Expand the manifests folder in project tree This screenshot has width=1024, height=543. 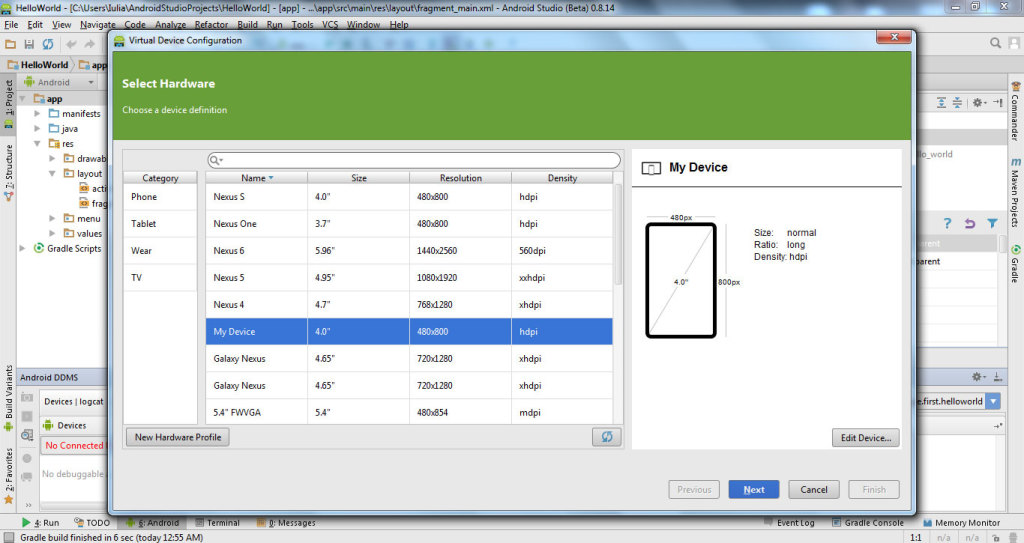[x=37, y=114]
